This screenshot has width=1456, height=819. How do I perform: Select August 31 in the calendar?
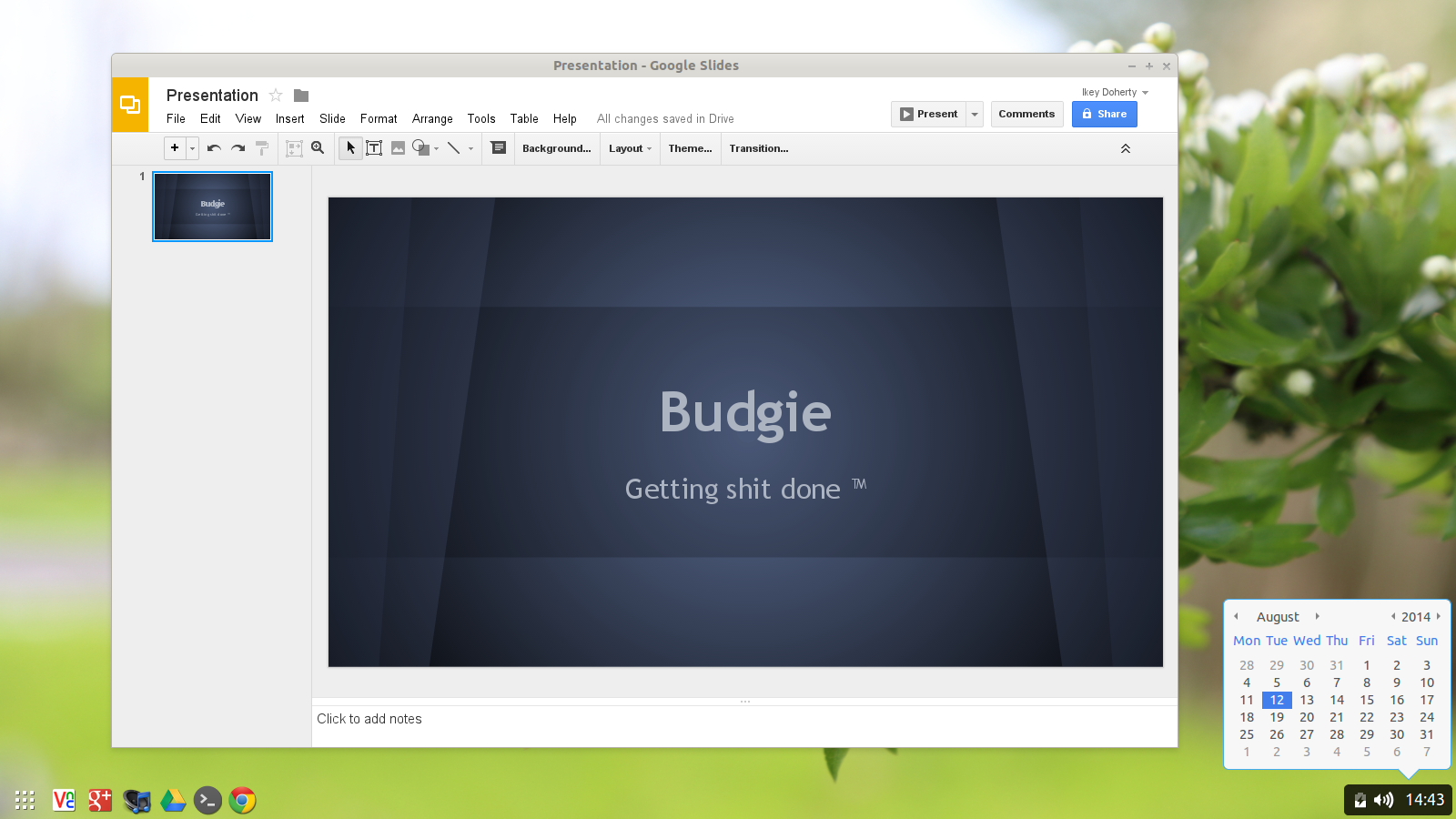(1427, 734)
